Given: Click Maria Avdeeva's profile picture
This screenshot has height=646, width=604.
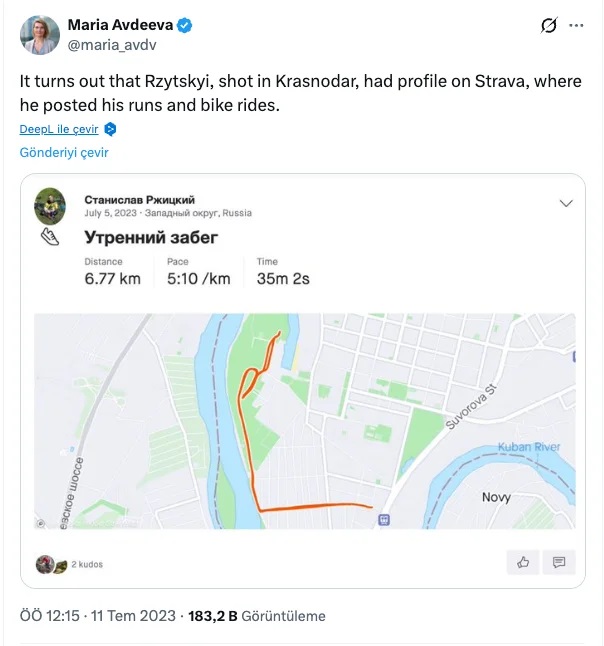Looking at the screenshot, I should pos(39,35).
